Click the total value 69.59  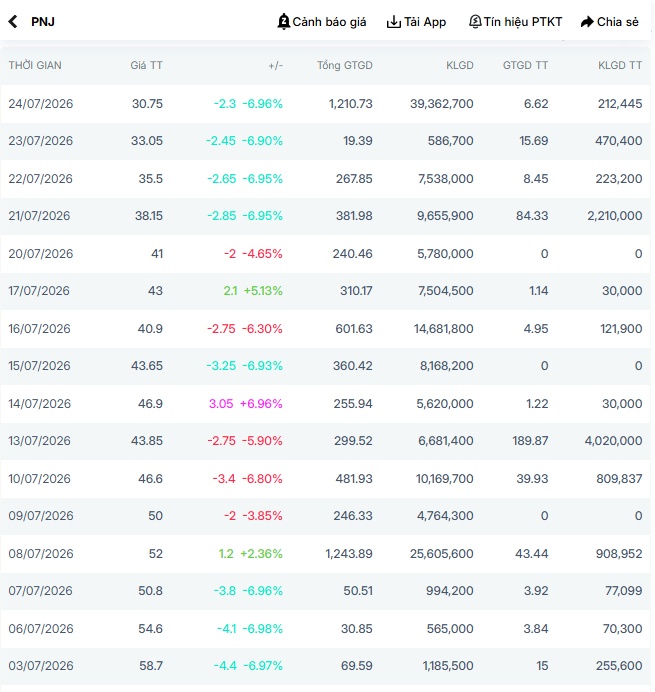[x=357, y=666]
